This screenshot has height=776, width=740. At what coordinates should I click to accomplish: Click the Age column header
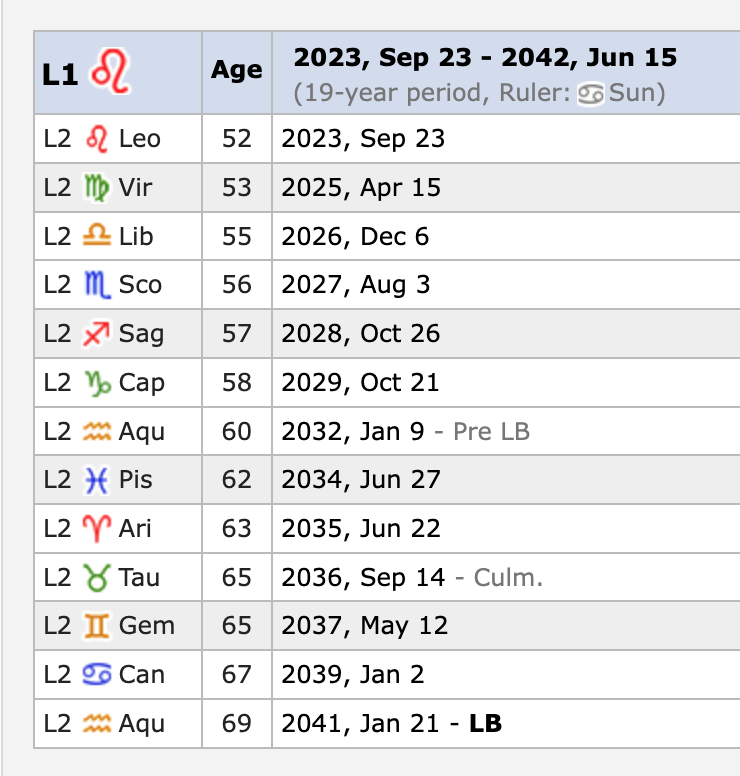[x=237, y=71]
